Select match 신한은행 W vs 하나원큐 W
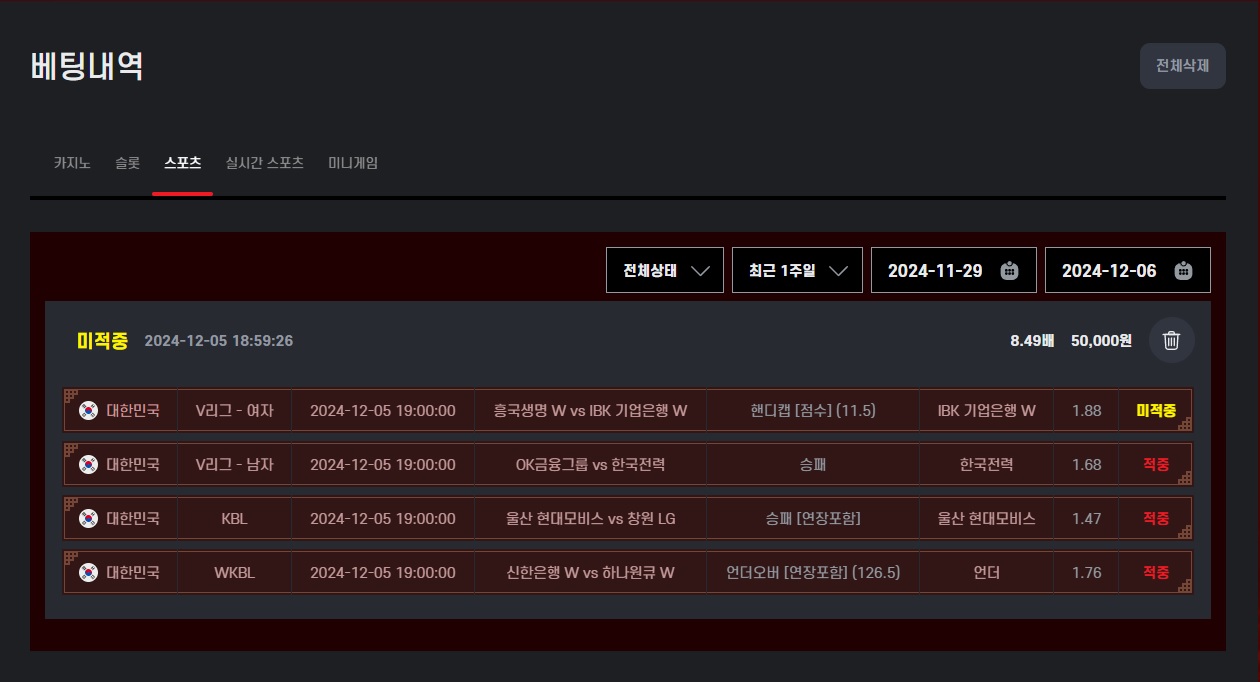Viewport: 1260px width, 682px height. tap(590, 572)
